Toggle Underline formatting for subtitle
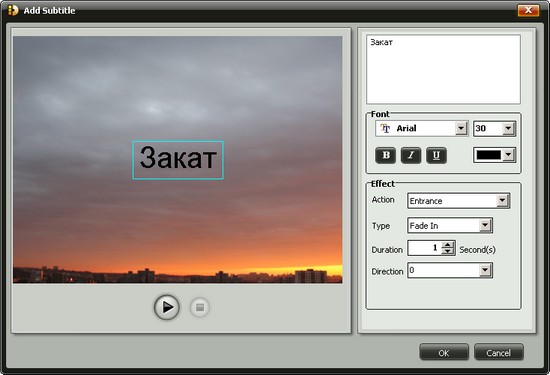Image resolution: width=550 pixels, height=375 pixels. (x=436, y=155)
